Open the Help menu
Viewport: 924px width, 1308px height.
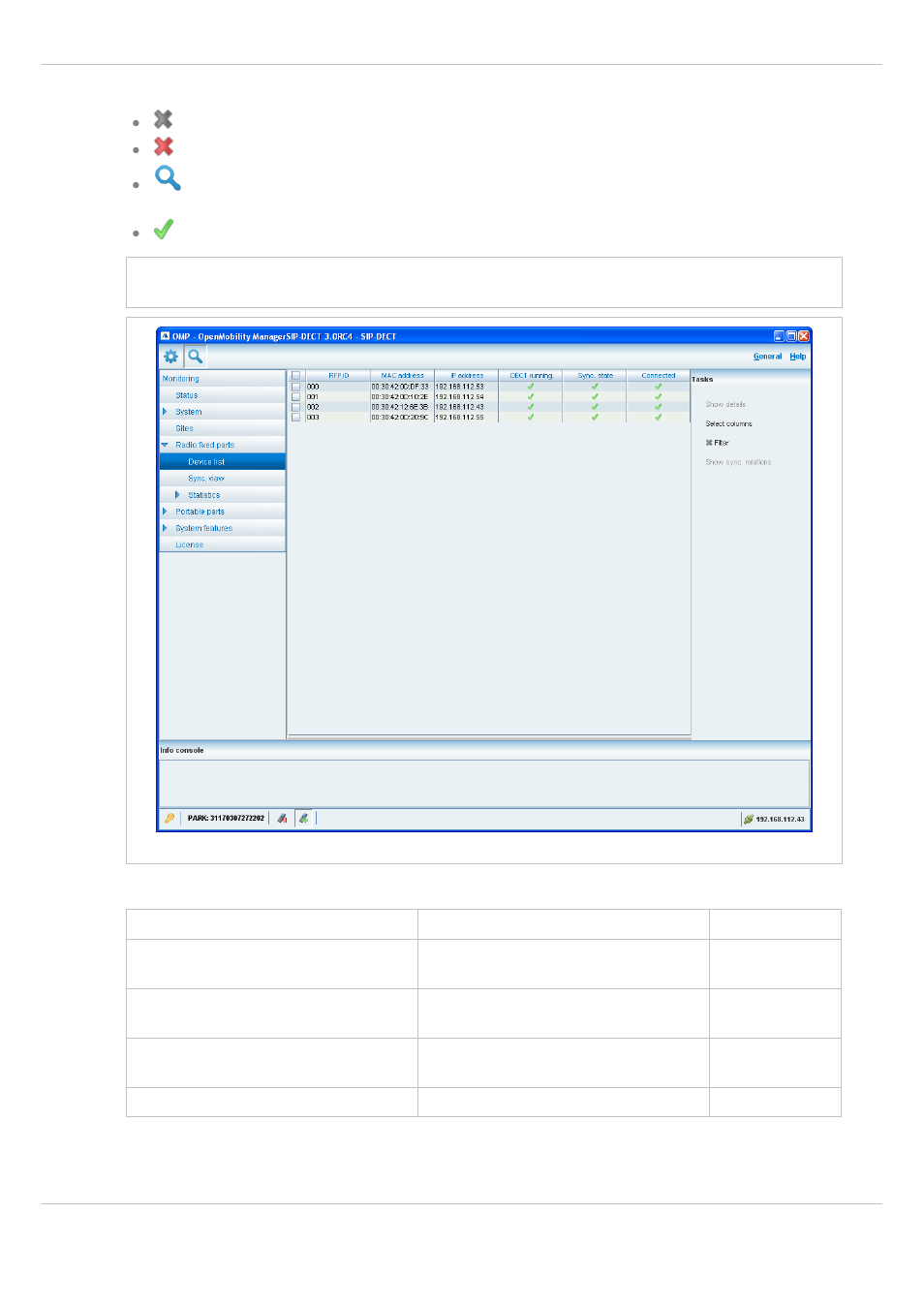coord(797,357)
